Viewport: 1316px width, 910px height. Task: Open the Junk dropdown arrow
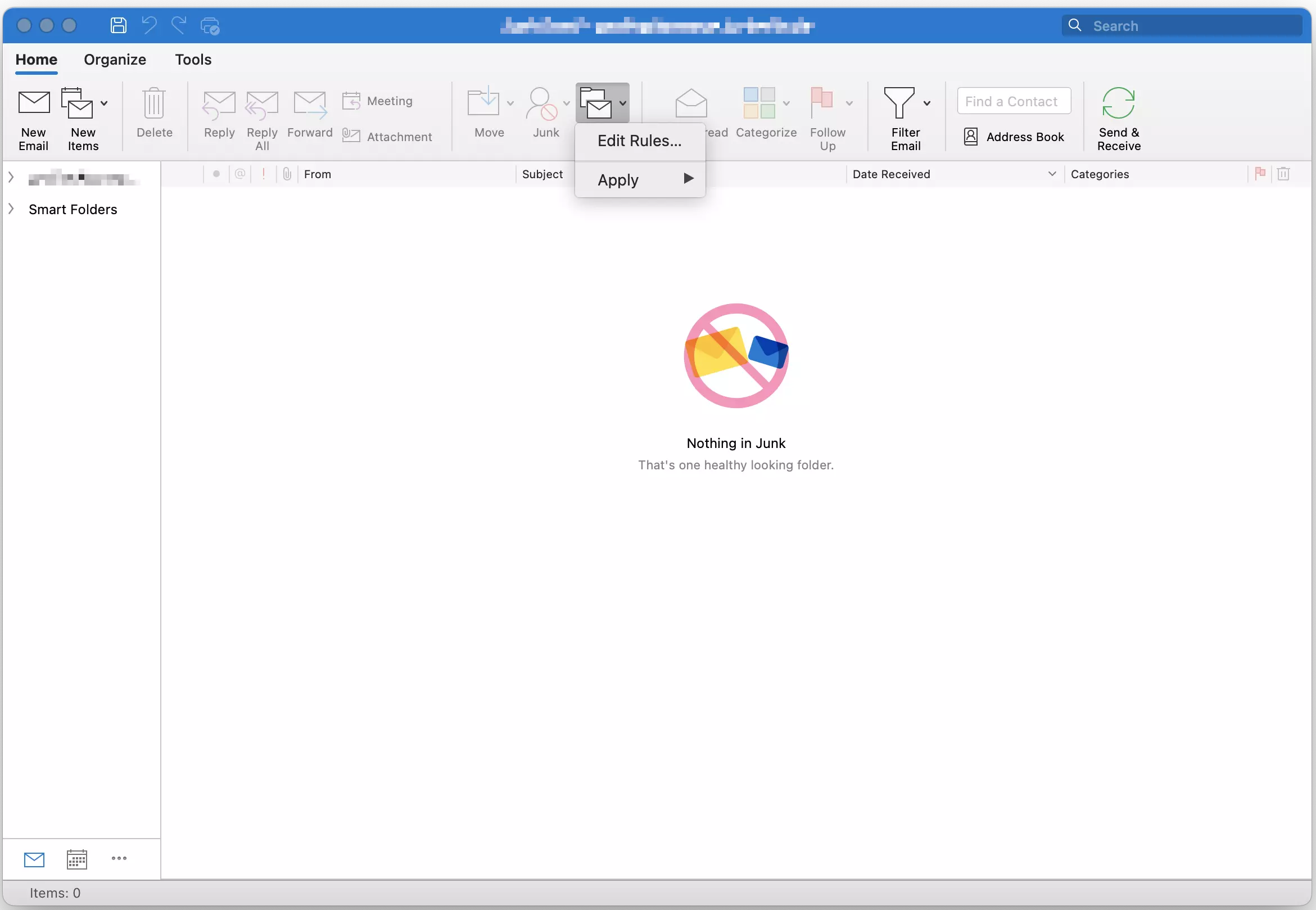(x=566, y=103)
